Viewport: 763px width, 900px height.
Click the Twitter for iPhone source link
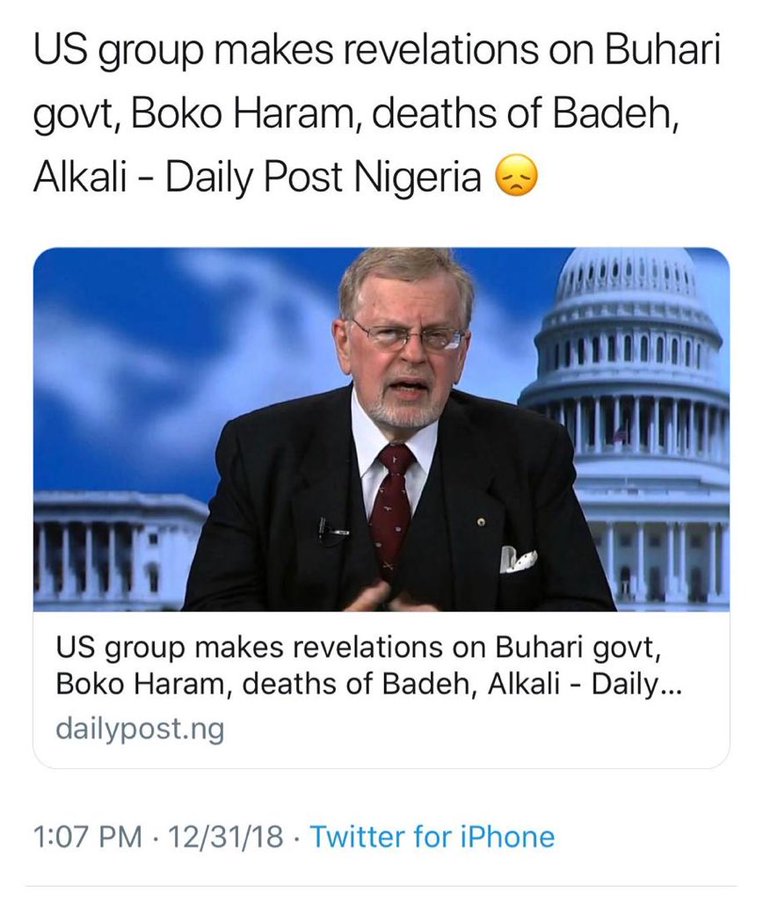point(432,835)
